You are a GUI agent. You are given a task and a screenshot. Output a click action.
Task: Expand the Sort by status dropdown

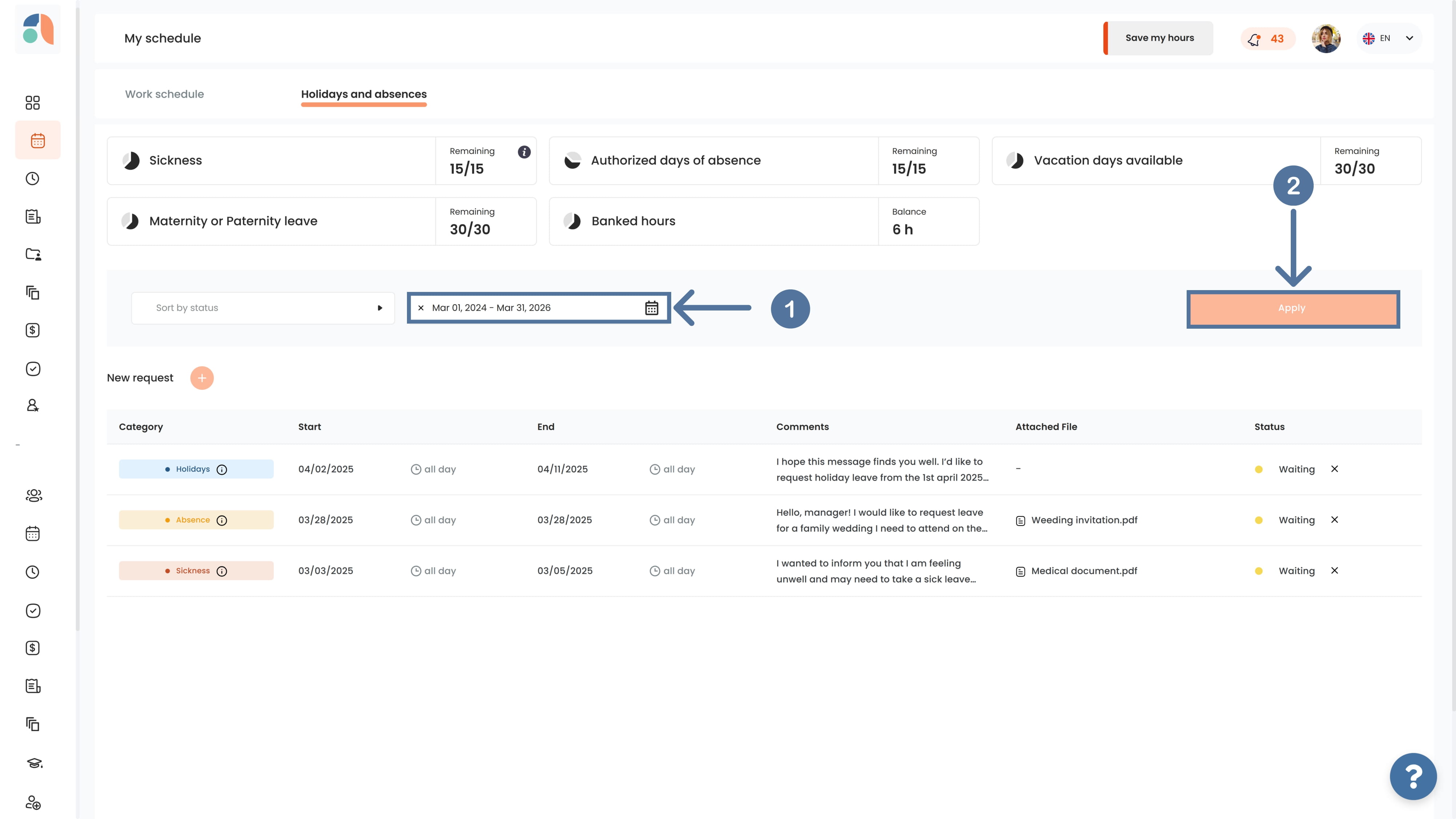tap(263, 308)
